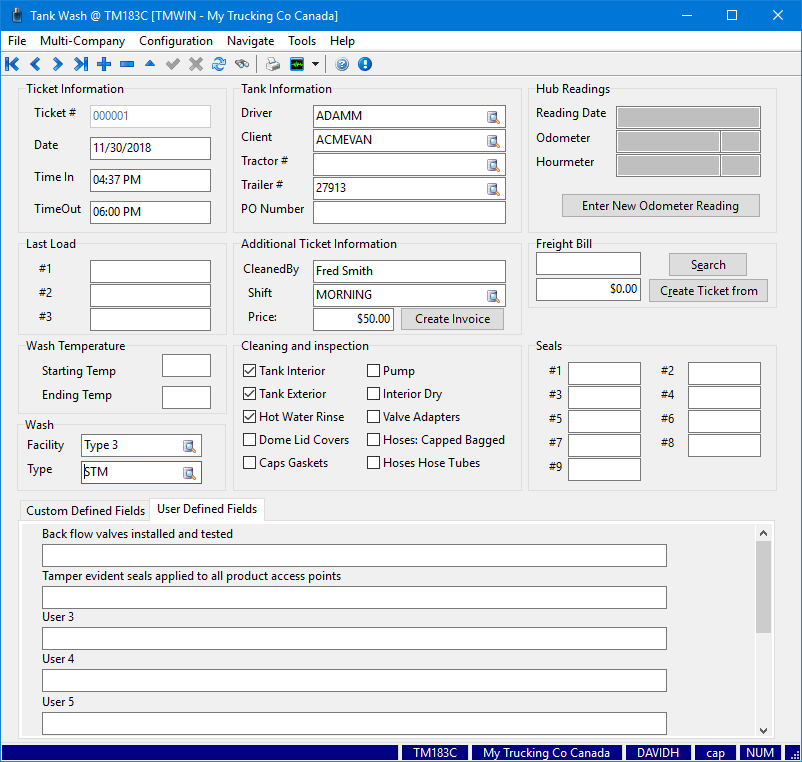802x762 pixels.
Task: Click the Create Invoice button
Action: [x=452, y=319]
